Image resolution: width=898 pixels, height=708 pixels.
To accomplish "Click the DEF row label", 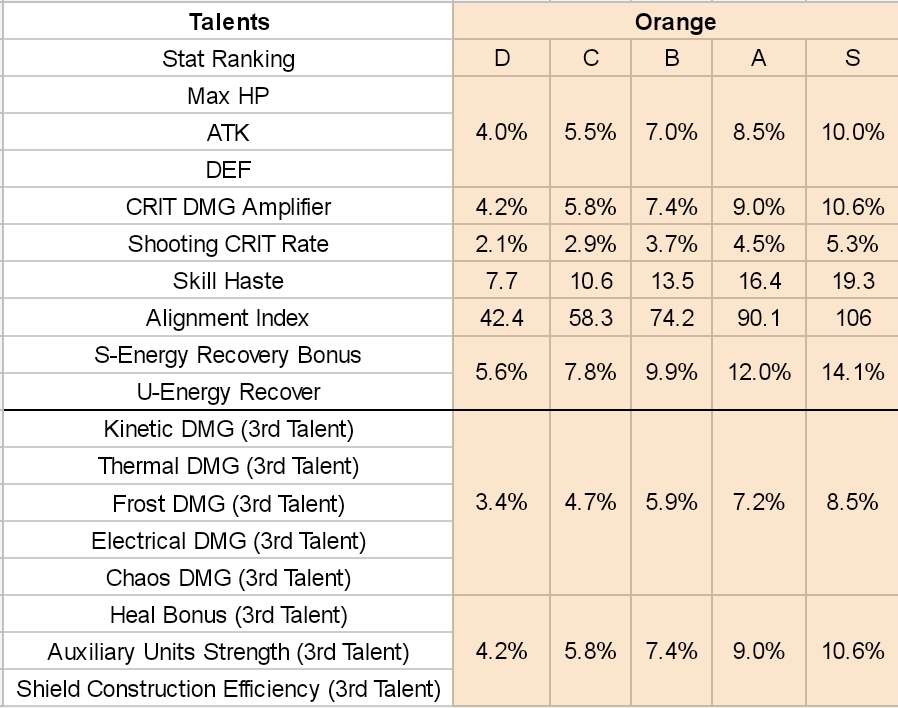I will 228,170.
